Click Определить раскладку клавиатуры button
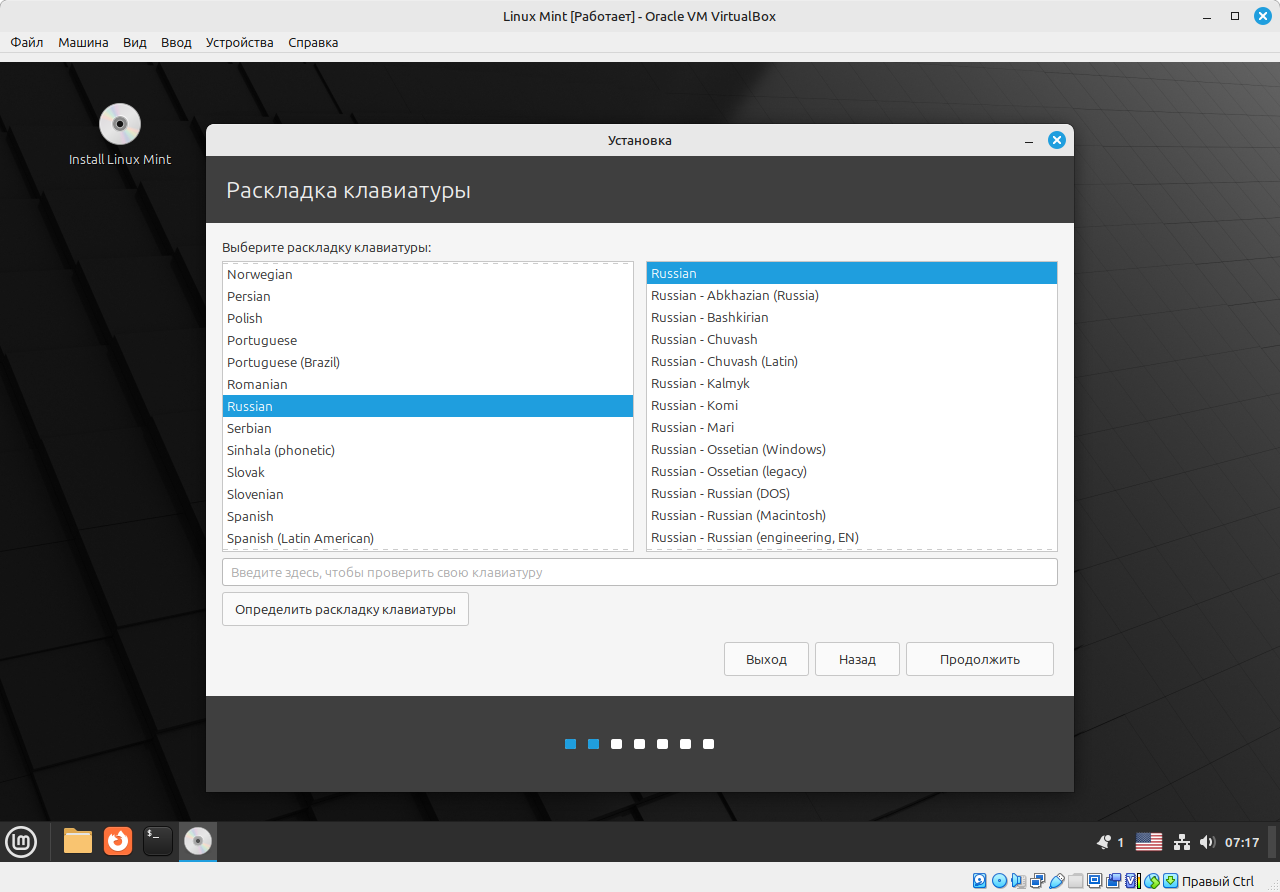1280x892 pixels. [x=345, y=609]
